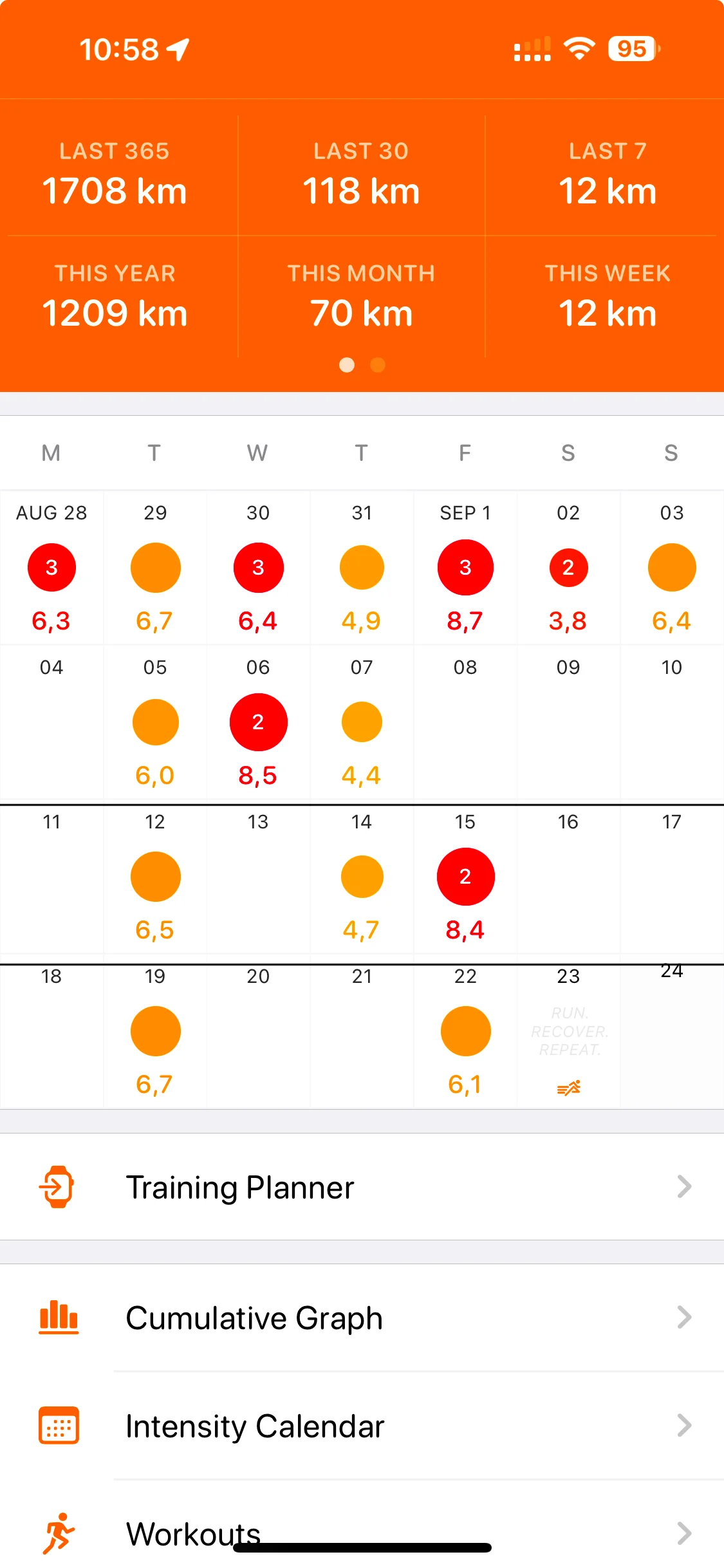Tap the LAST 365 distance of 1708 km

[115, 191]
